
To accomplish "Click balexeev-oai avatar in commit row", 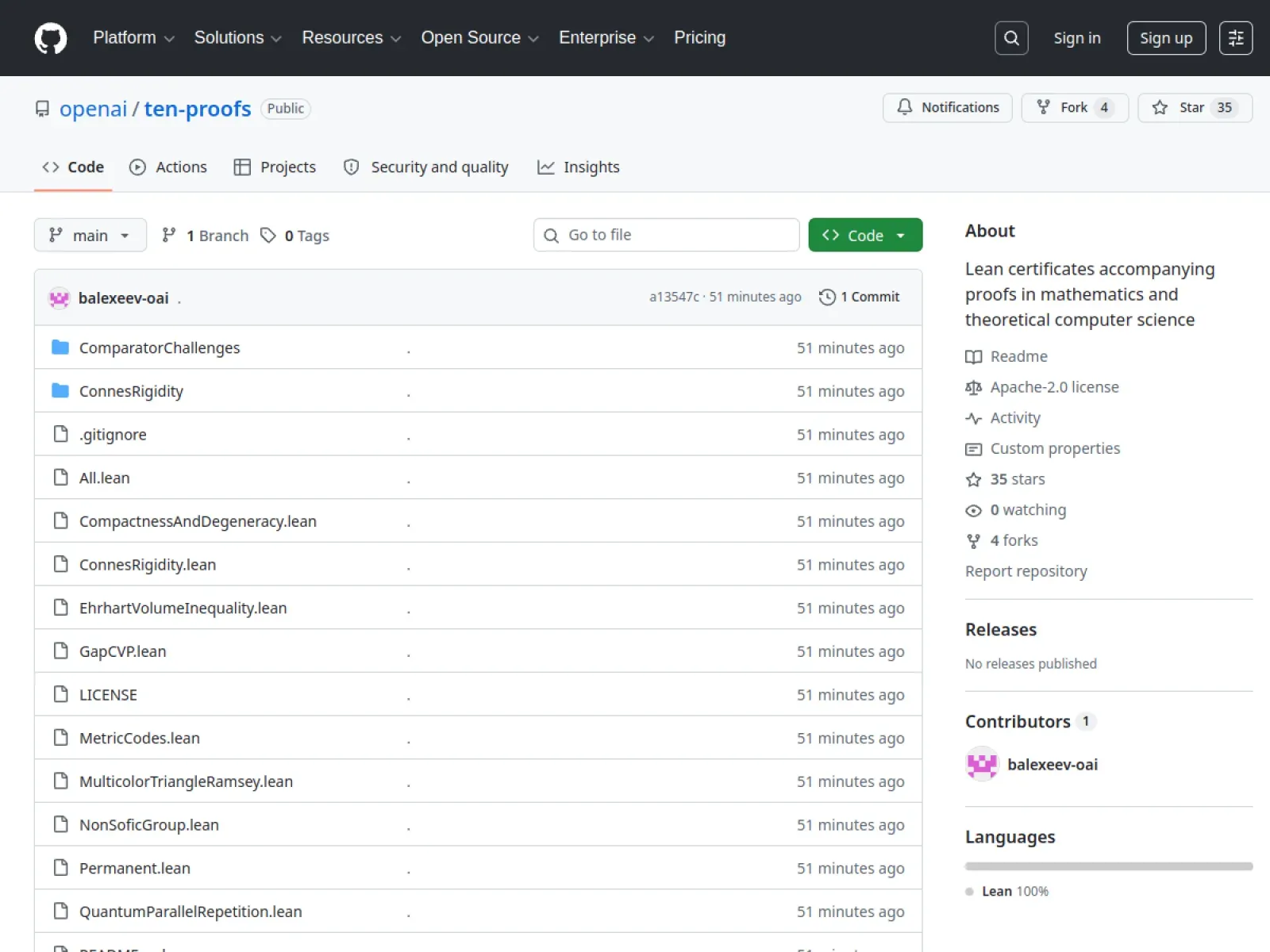I will click(x=60, y=297).
